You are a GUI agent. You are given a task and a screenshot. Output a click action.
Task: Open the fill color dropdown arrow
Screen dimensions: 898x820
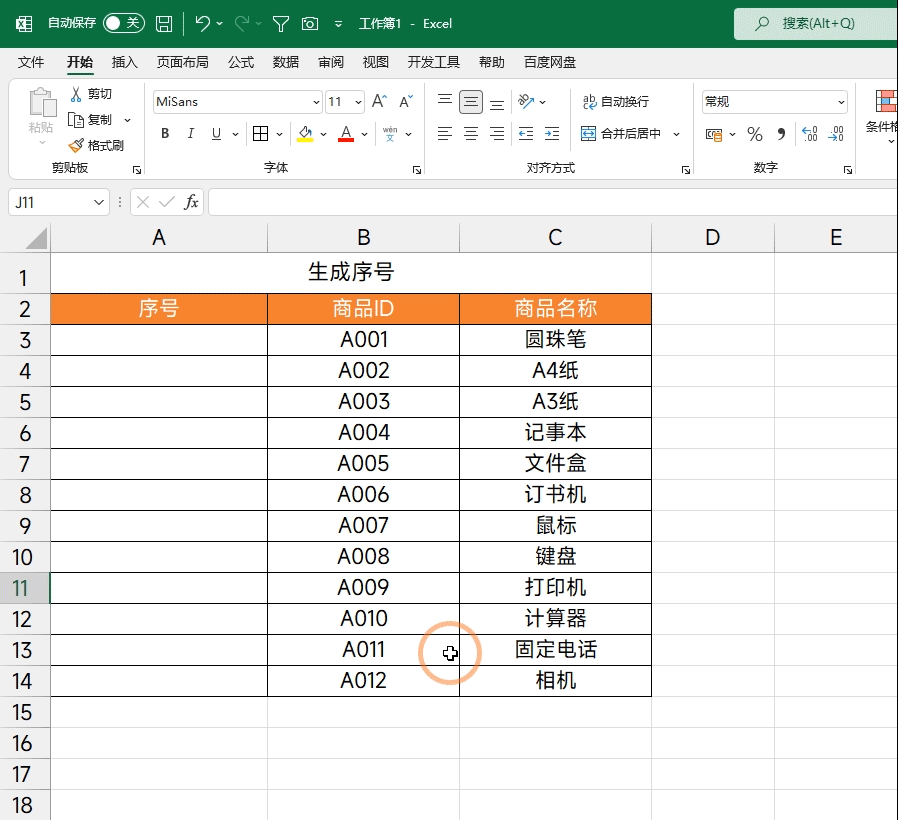(325, 134)
